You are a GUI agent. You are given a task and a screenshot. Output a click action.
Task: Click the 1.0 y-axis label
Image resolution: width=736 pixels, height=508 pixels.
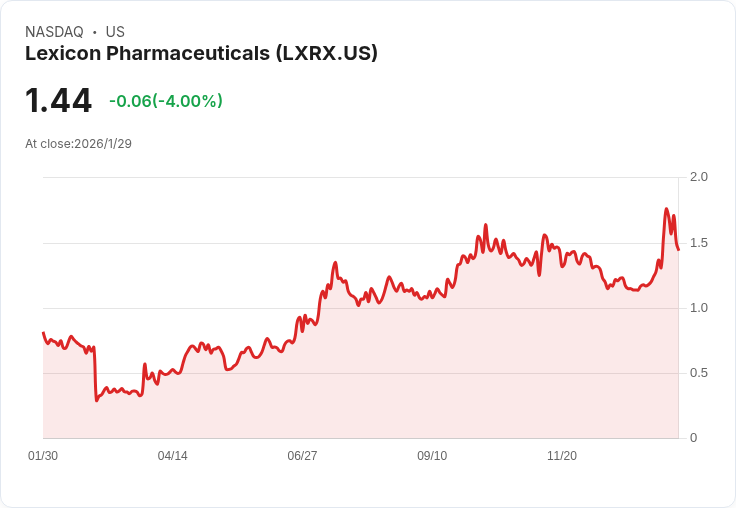point(699,308)
